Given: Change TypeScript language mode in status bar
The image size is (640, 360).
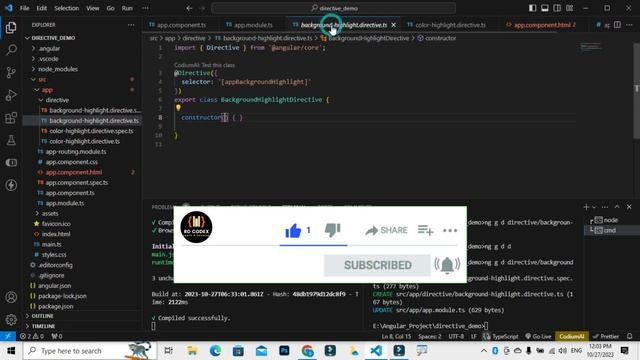Looking at the screenshot, I should (505, 336).
